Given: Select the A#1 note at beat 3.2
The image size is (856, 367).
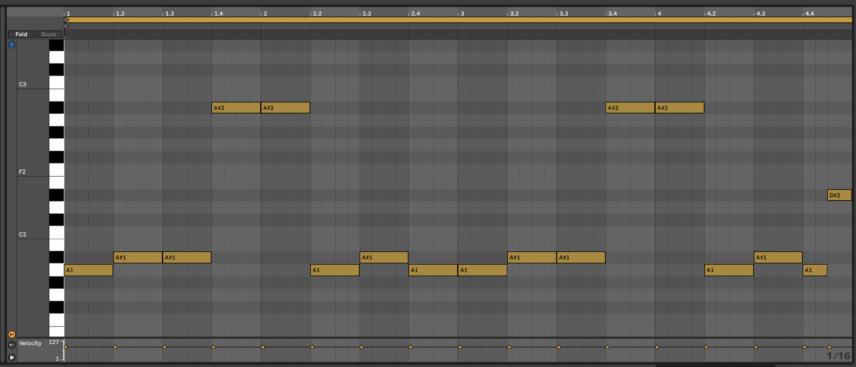Looking at the screenshot, I should click(532, 257).
